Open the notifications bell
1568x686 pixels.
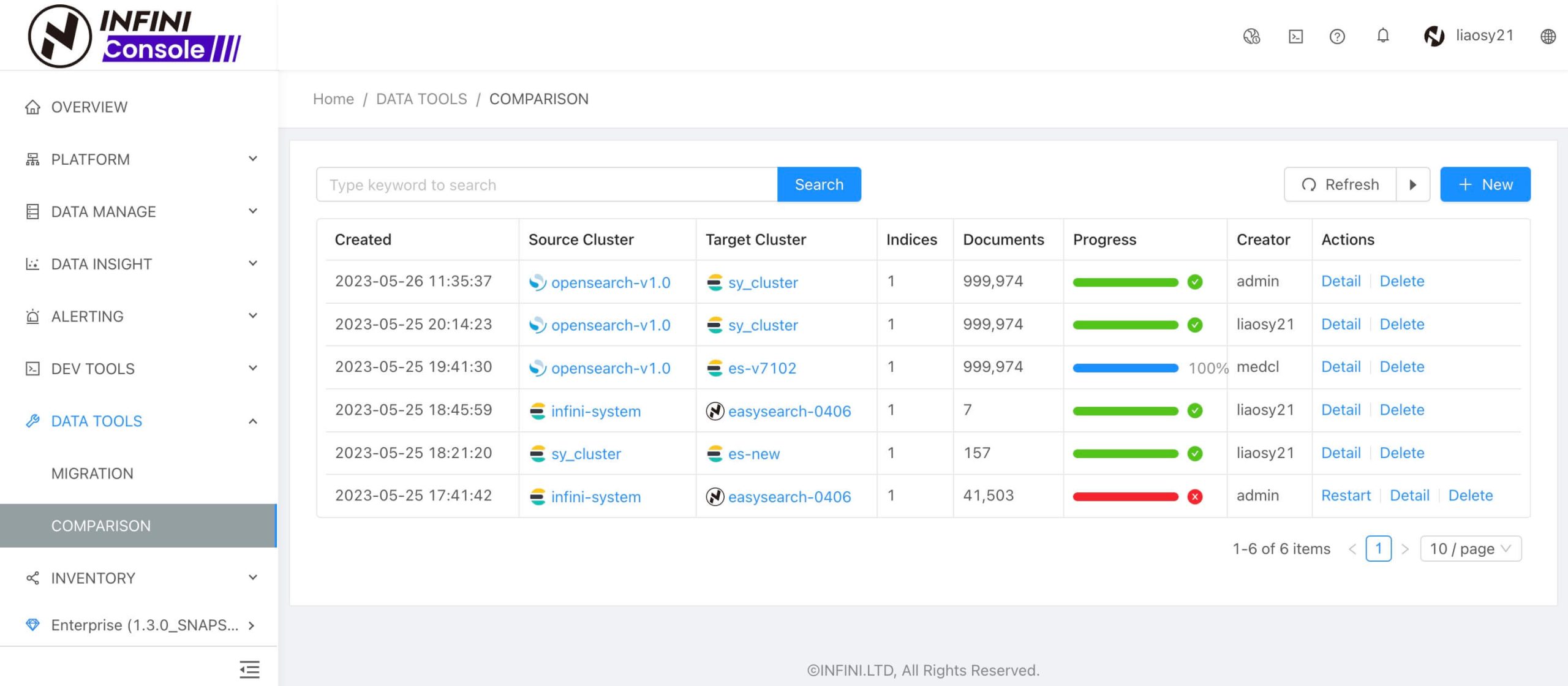(x=1383, y=36)
